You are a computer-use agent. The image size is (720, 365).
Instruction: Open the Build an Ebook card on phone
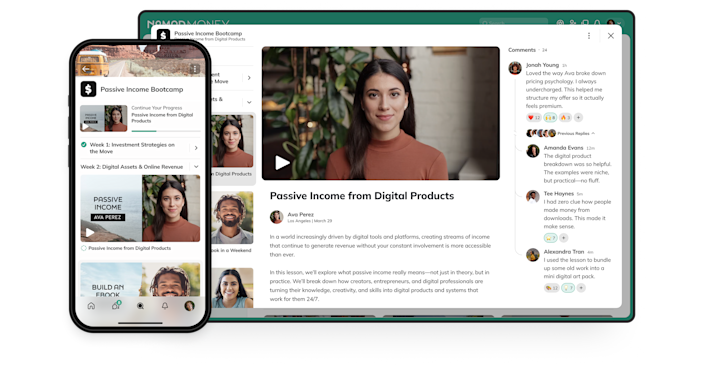click(141, 279)
